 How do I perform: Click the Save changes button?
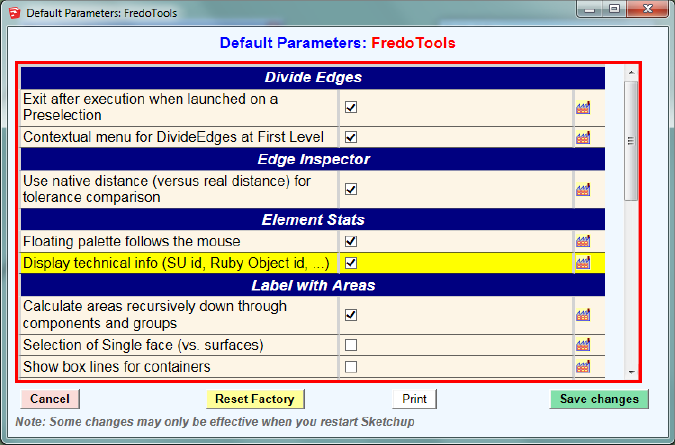(599, 399)
